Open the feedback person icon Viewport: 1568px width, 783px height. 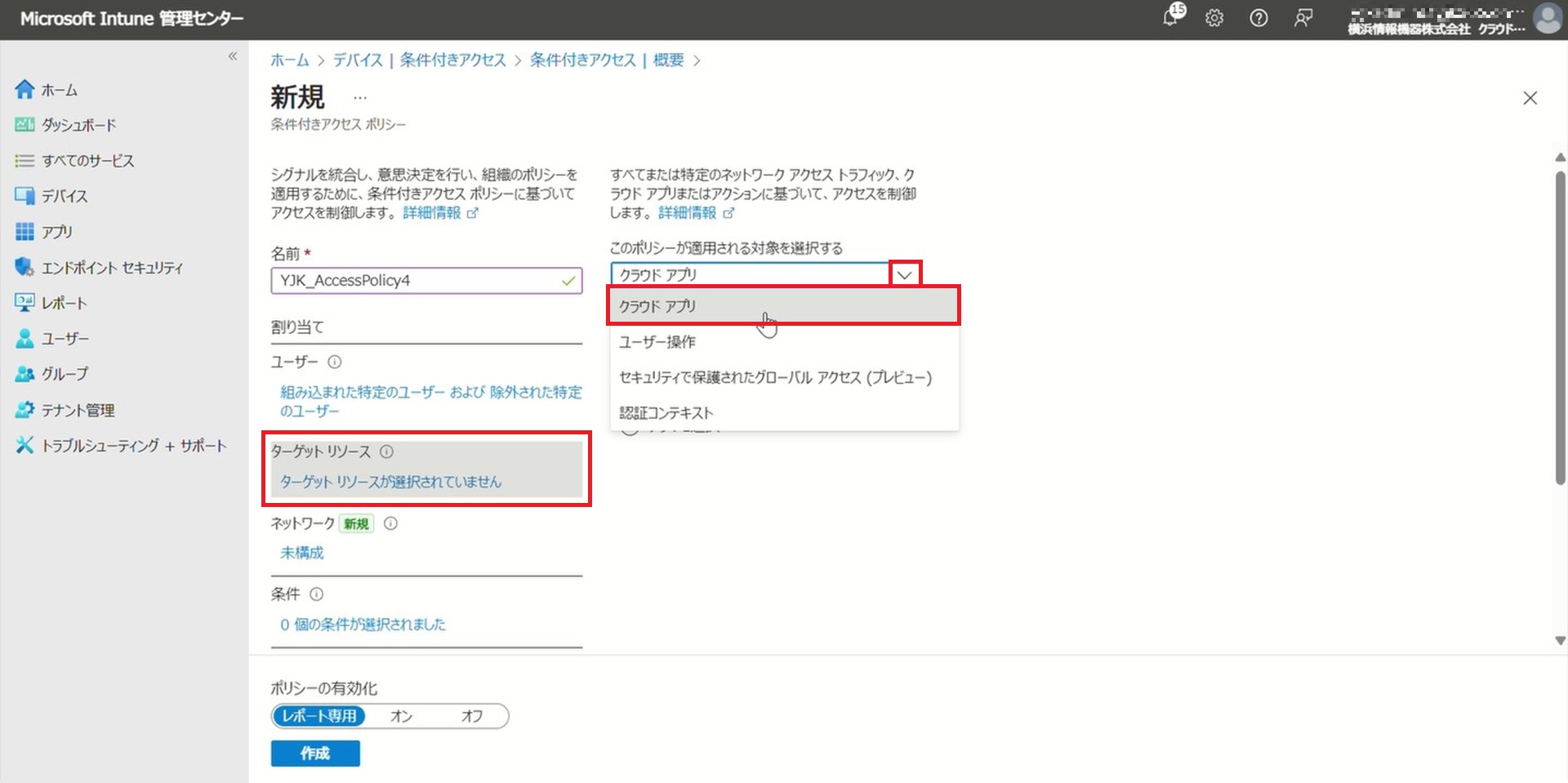pos(1303,18)
